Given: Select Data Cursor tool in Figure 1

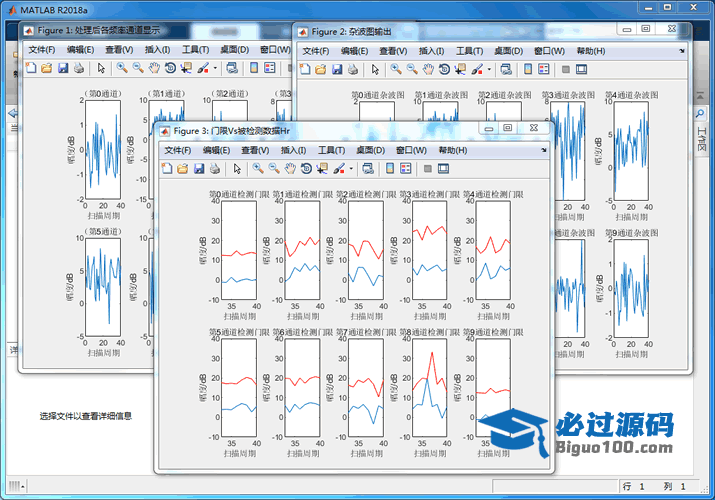Looking at the screenshot, I should [186, 68].
